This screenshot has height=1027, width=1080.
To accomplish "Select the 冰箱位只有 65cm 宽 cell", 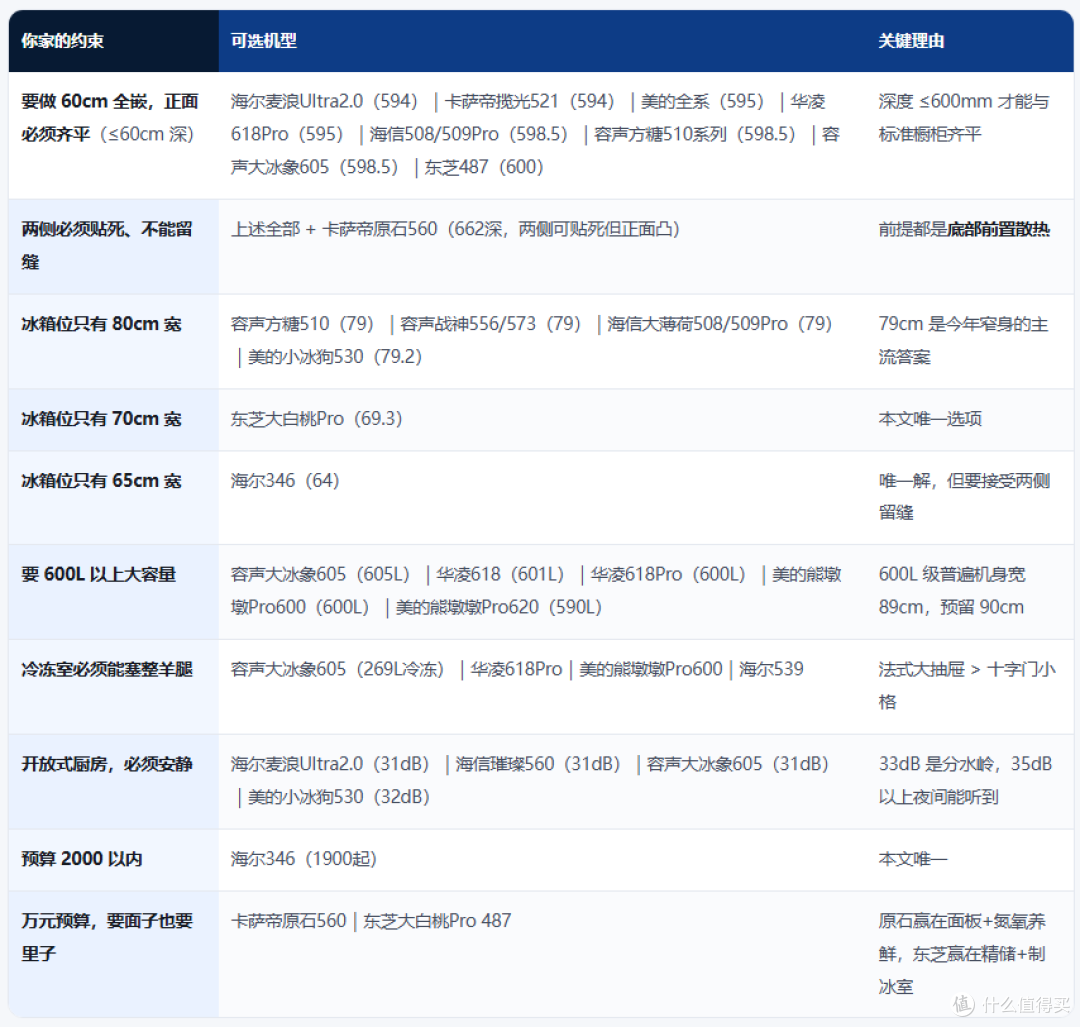I will click(x=114, y=497).
